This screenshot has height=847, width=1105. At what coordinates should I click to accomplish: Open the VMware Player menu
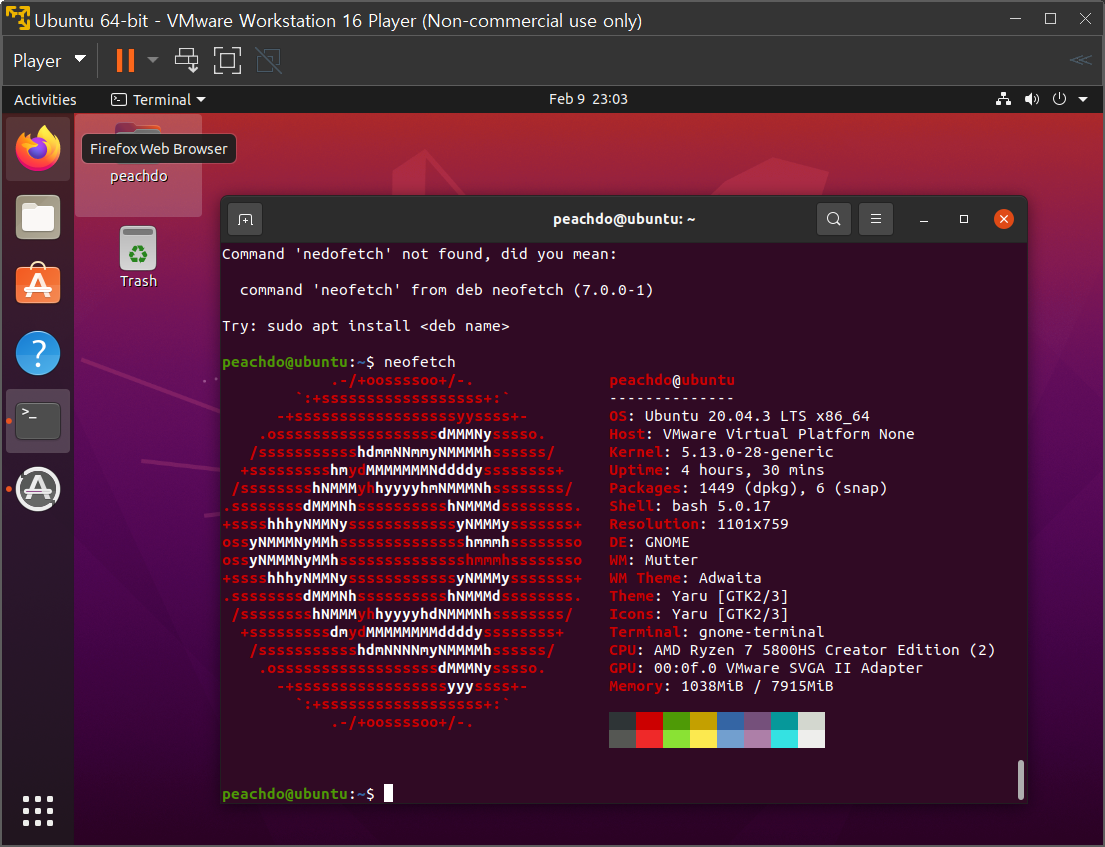click(49, 61)
